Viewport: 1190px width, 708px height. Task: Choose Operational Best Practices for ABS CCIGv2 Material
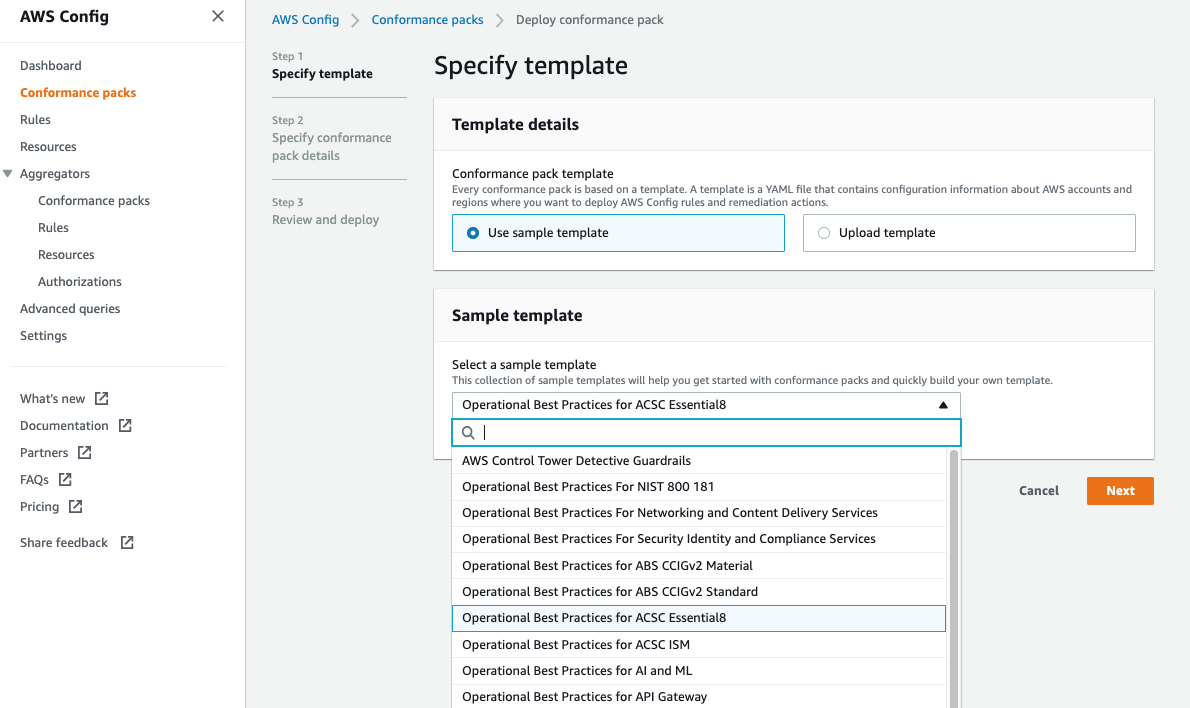coord(699,565)
